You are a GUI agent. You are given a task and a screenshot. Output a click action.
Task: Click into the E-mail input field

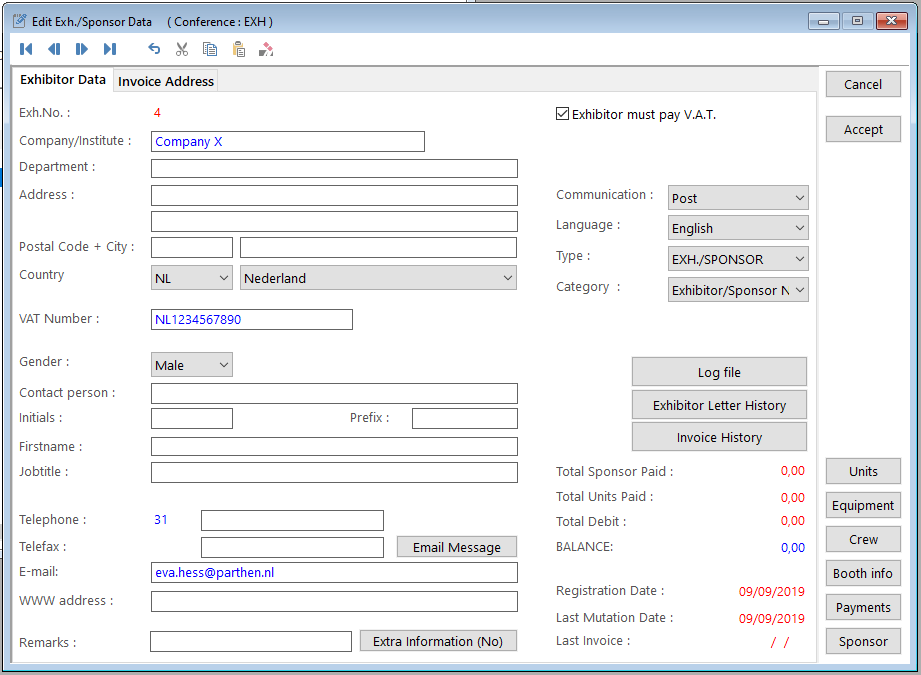334,573
